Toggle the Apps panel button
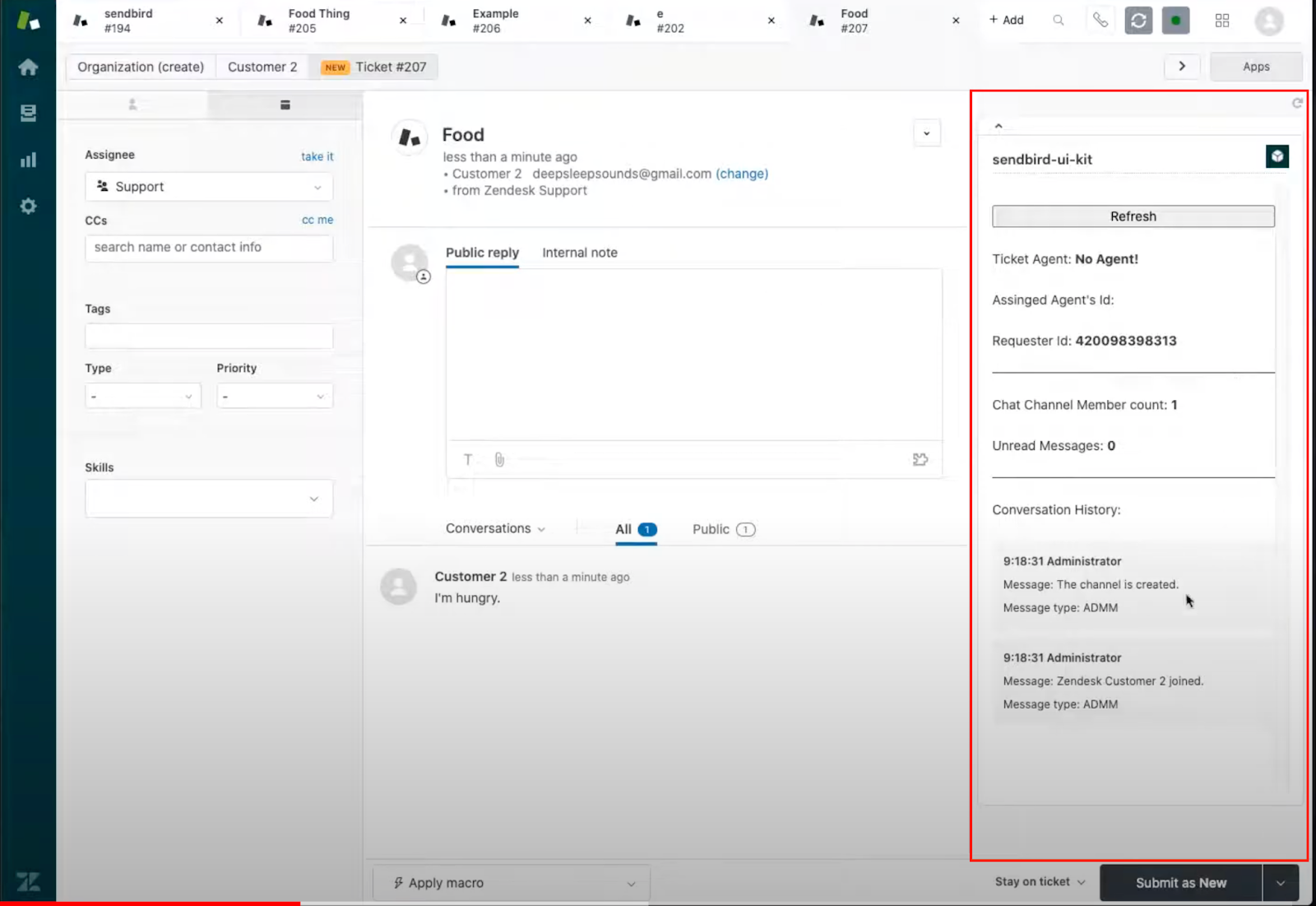This screenshot has width=1316, height=906. [1256, 67]
